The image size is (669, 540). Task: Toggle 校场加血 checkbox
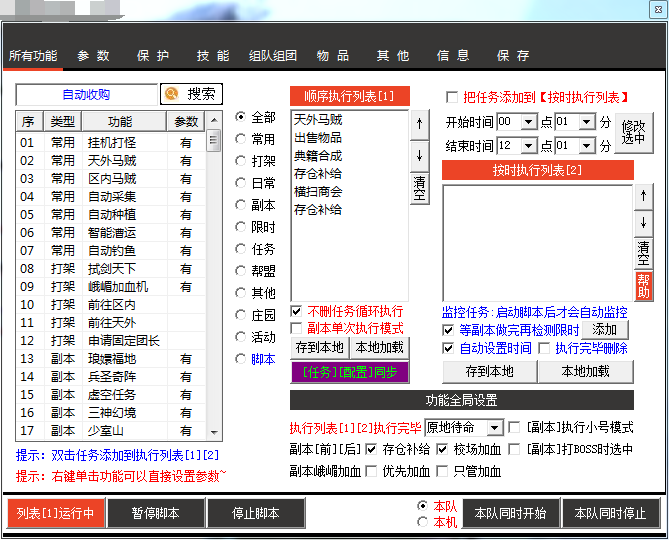click(442, 449)
